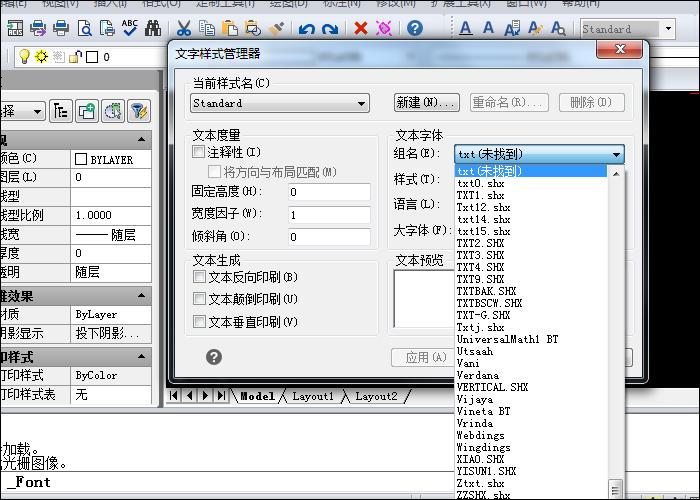Jump to first layout tab arrow
The image size is (700, 500).
[x=174, y=396]
